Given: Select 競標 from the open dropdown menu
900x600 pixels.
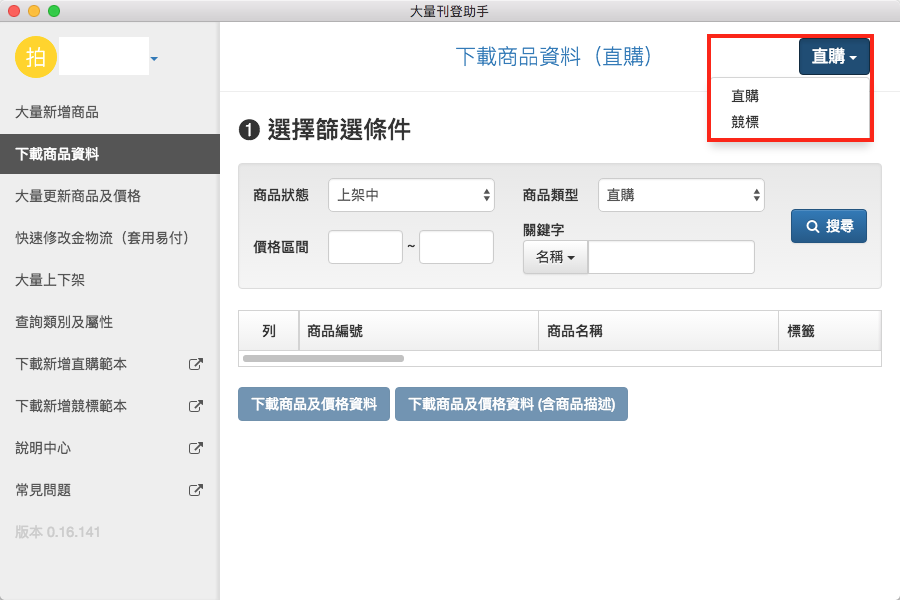Looking at the screenshot, I should click(x=745, y=121).
